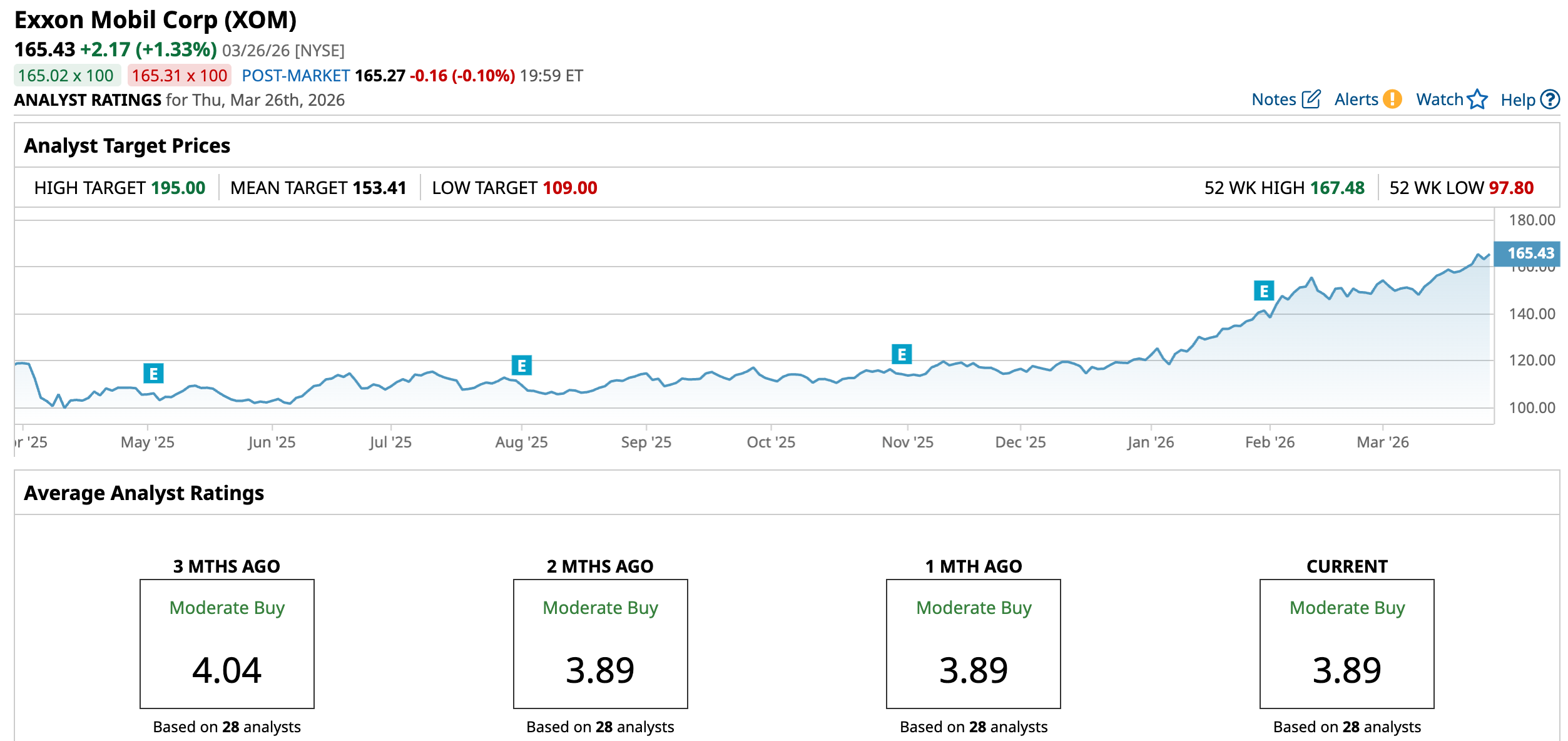Open the Notes link
Image resolution: width=1568 pixels, height=741 pixels.
[1273, 100]
